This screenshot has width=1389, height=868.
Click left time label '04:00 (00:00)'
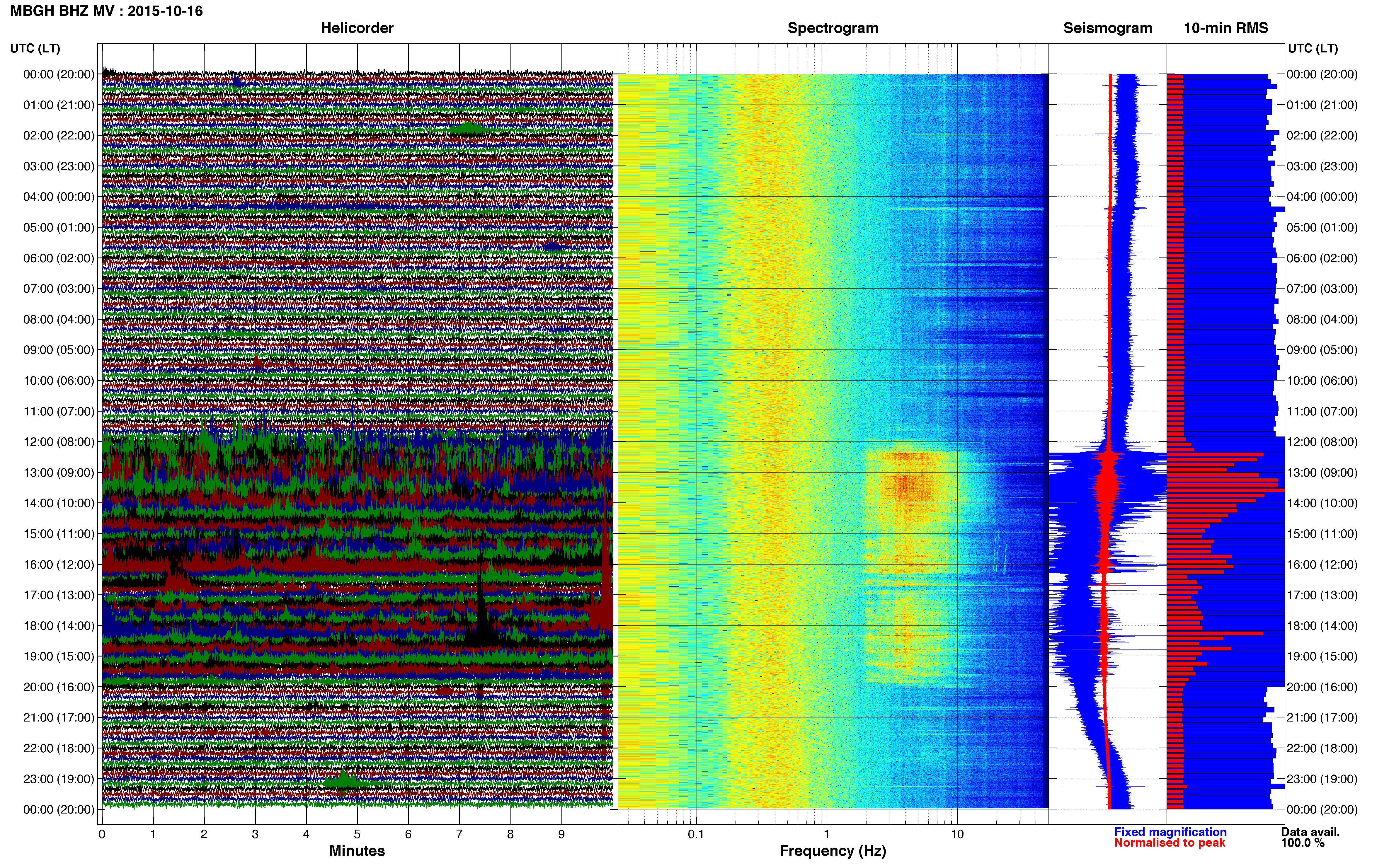pos(59,197)
